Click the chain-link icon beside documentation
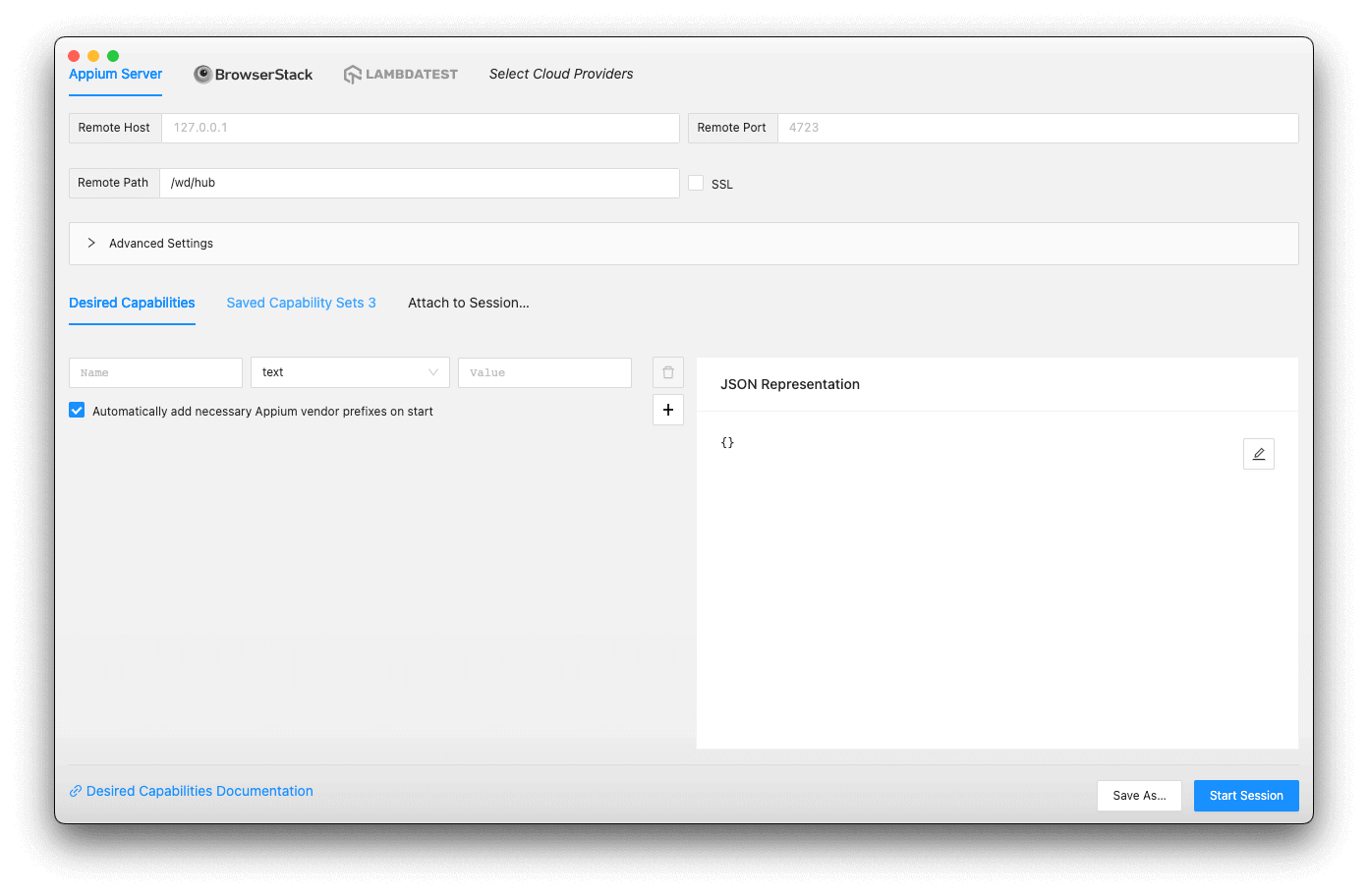The image size is (1368, 896). tap(75, 791)
